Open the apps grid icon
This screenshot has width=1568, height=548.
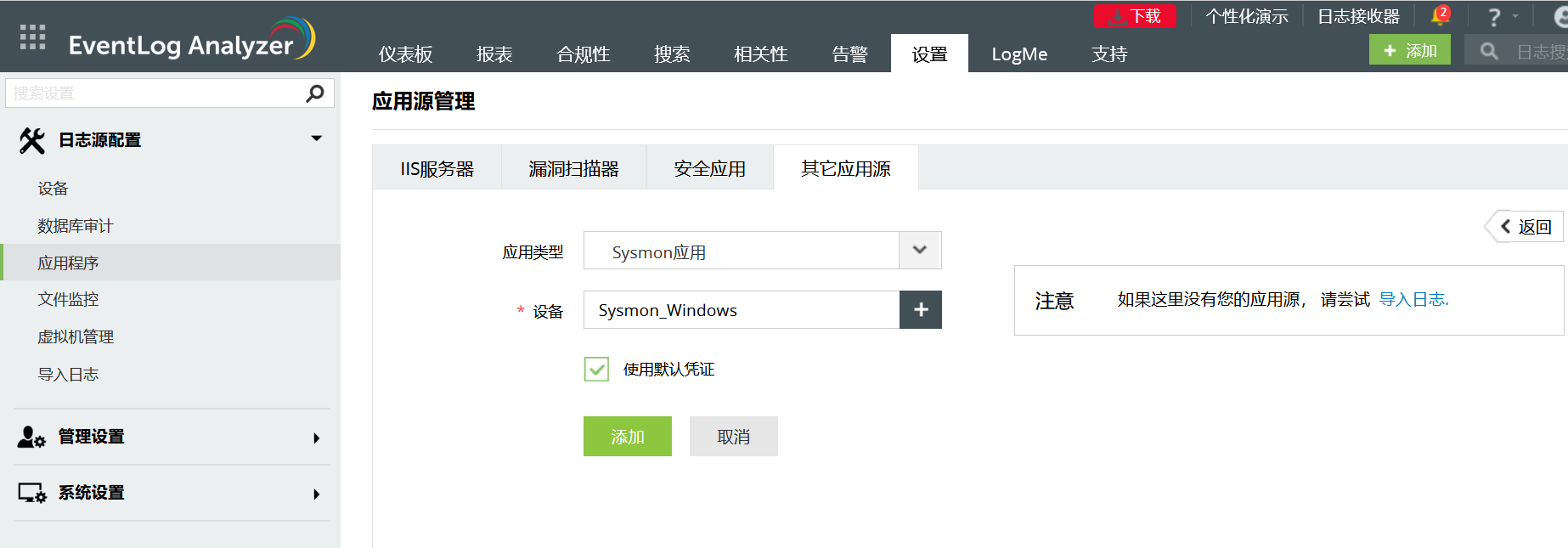pyautogui.click(x=32, y=37)
